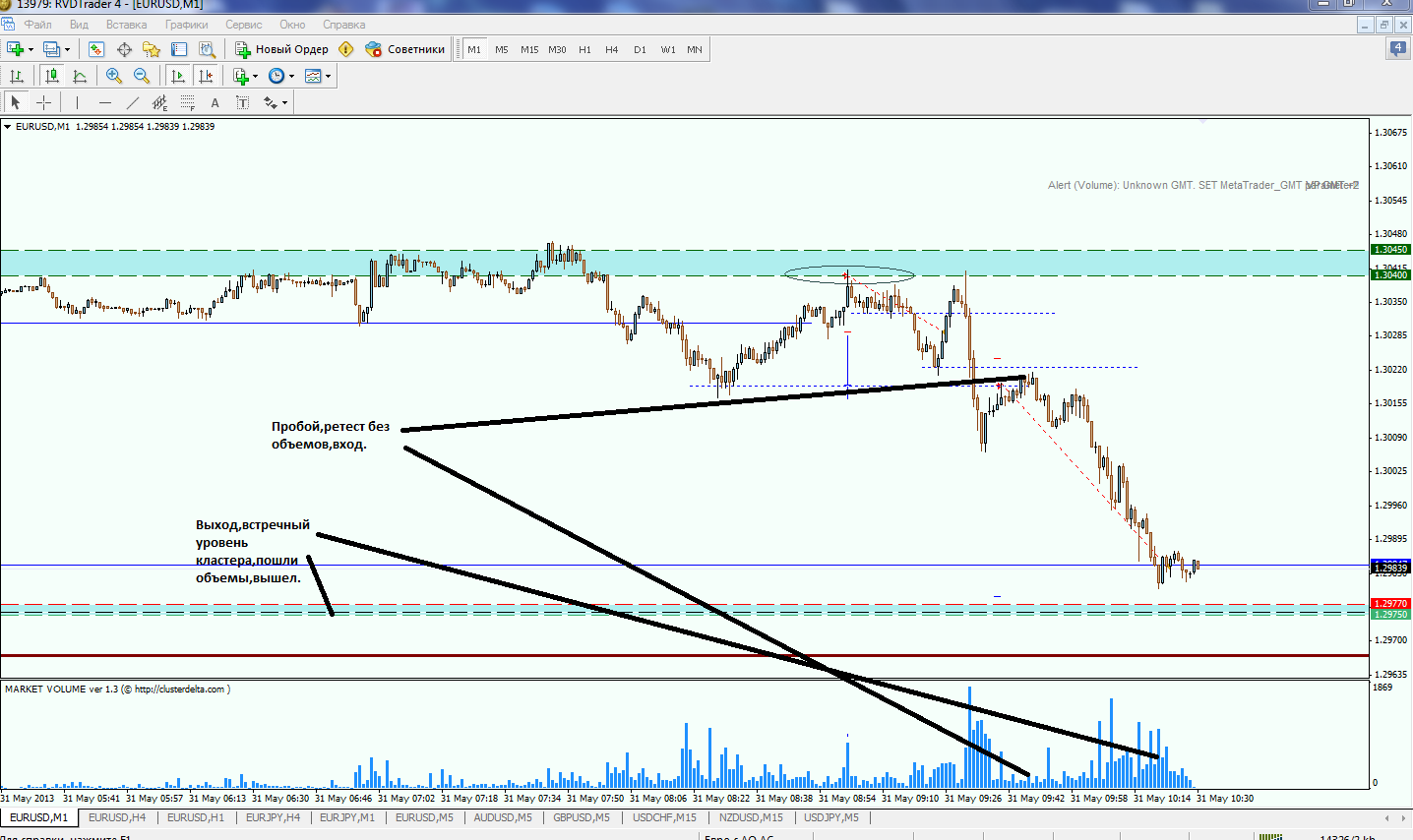
Task: Toggle Chart Shift from right edge
Action: [x=205, y=76]
